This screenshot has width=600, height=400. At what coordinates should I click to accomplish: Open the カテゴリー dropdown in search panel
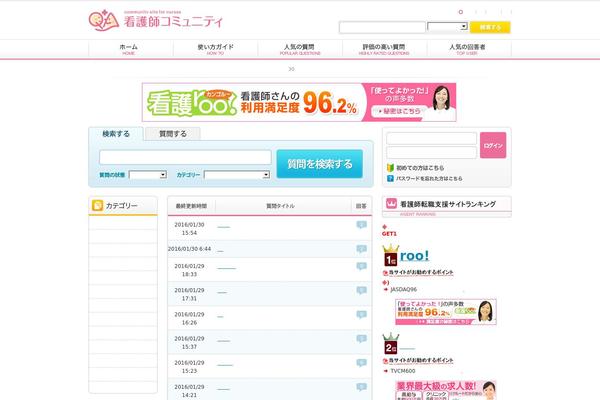[x=236, y=174]
